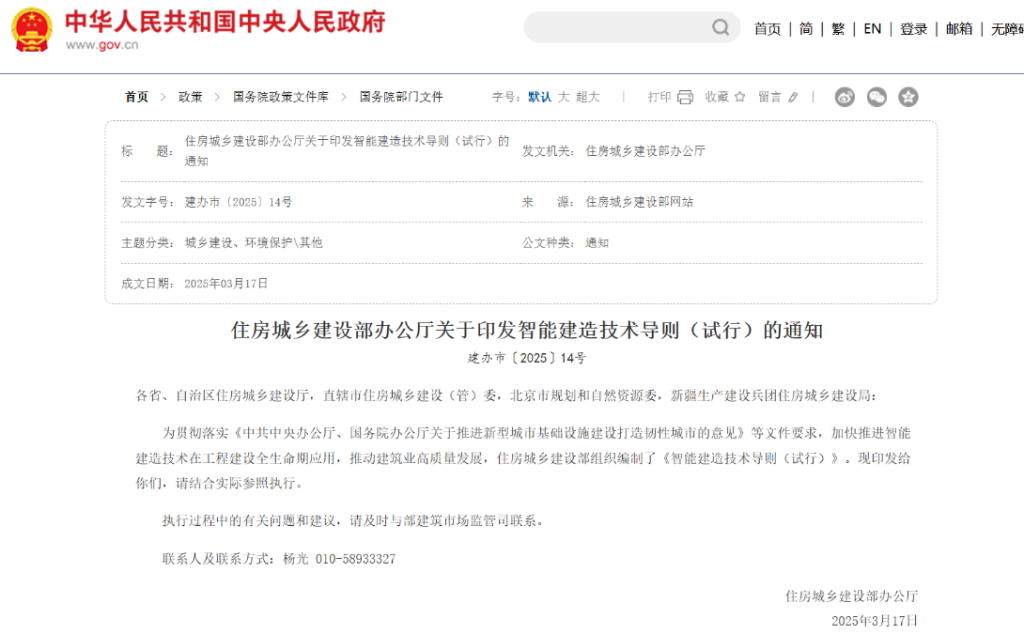1024x634 pixels.
Task: Click the national emblem logo
Action: [32, 30]
